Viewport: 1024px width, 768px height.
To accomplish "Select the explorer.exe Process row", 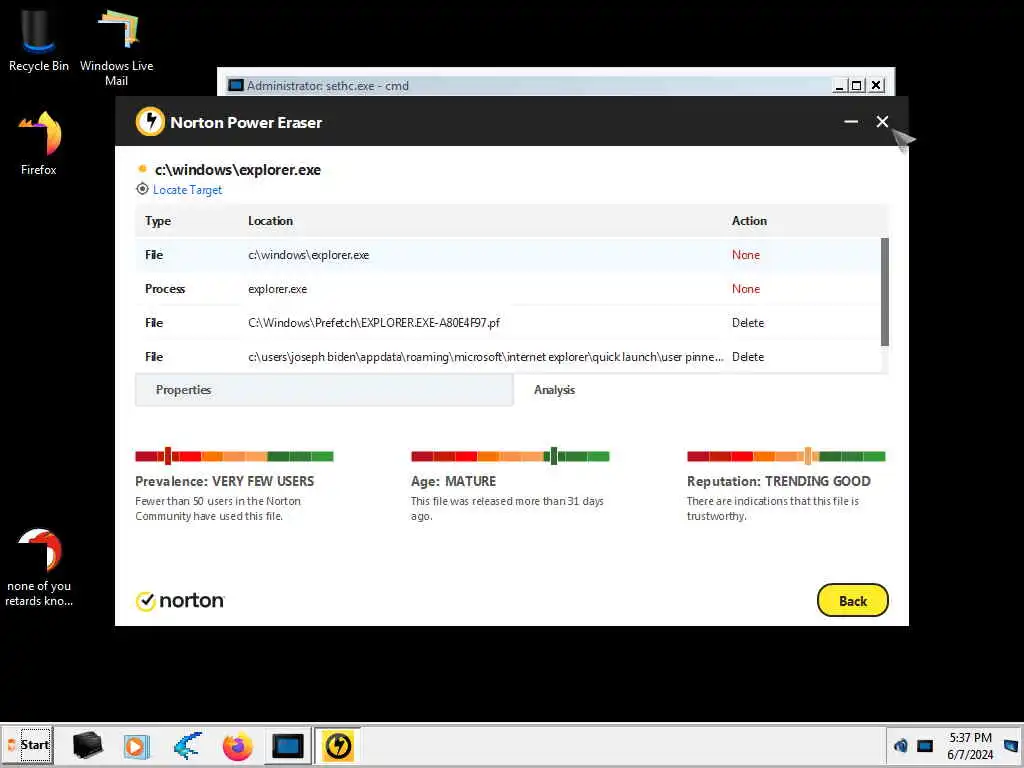I will click(508, 289).
